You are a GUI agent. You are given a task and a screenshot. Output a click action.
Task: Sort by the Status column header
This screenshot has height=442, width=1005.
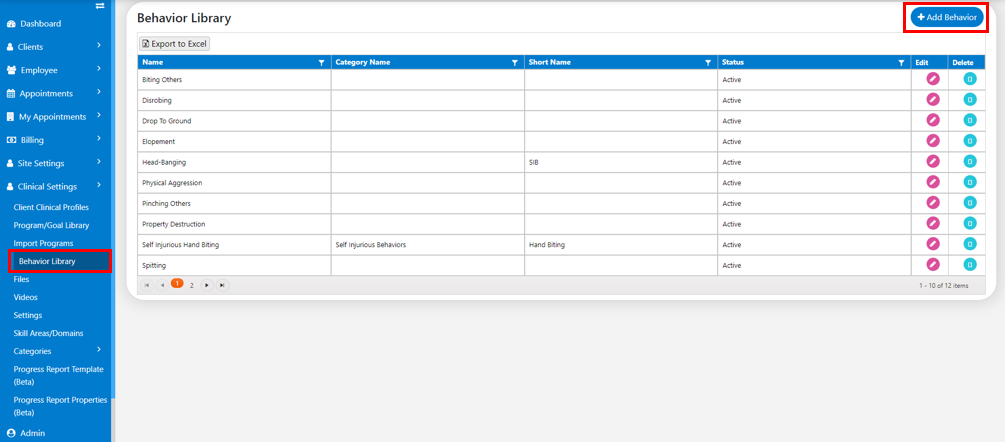(x=733, y=63)
